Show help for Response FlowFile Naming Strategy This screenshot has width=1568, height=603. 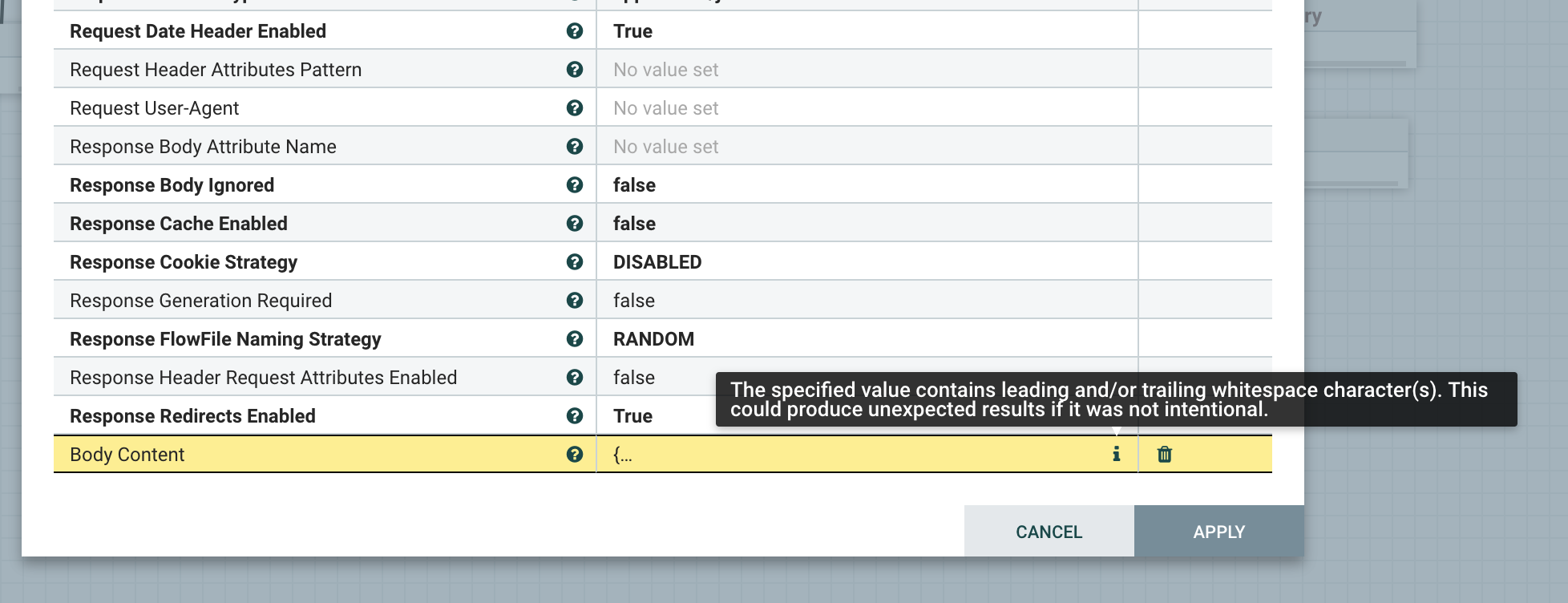[574, 339]
